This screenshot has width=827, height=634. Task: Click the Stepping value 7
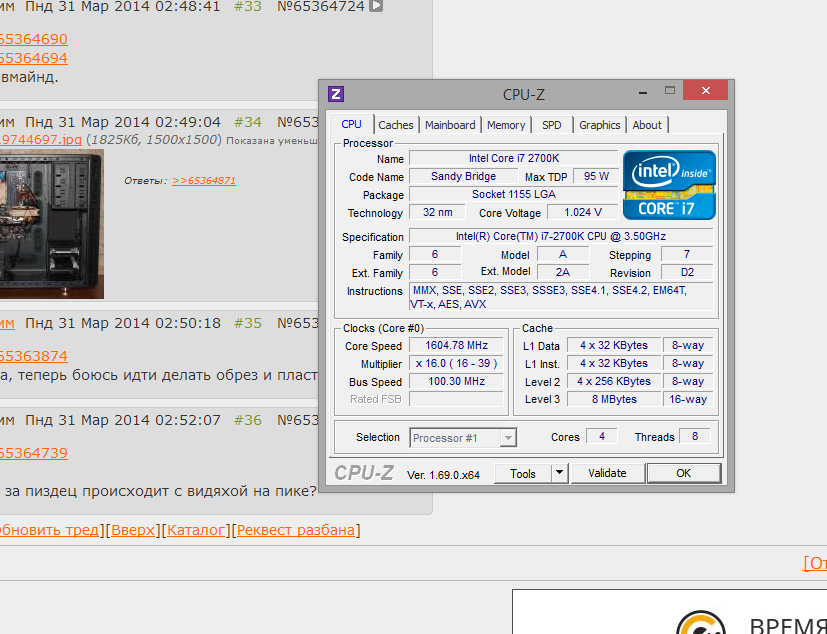pyautogui.click(x=687, y=254)
